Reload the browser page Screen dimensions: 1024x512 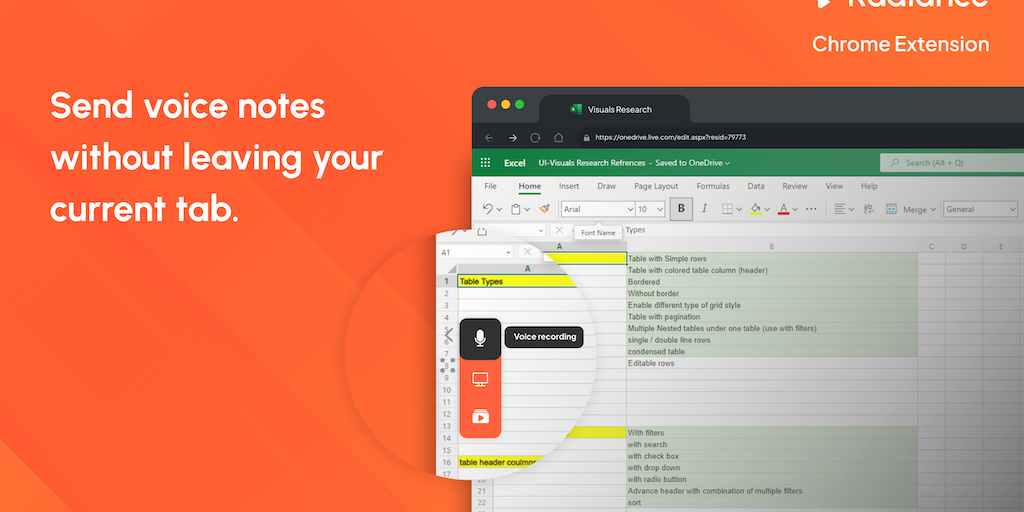click(536, 137)
